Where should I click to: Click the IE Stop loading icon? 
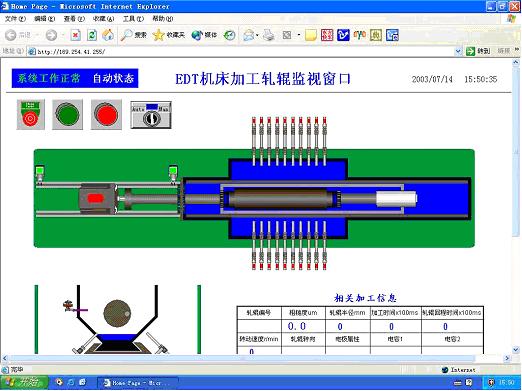click(76, 35)
